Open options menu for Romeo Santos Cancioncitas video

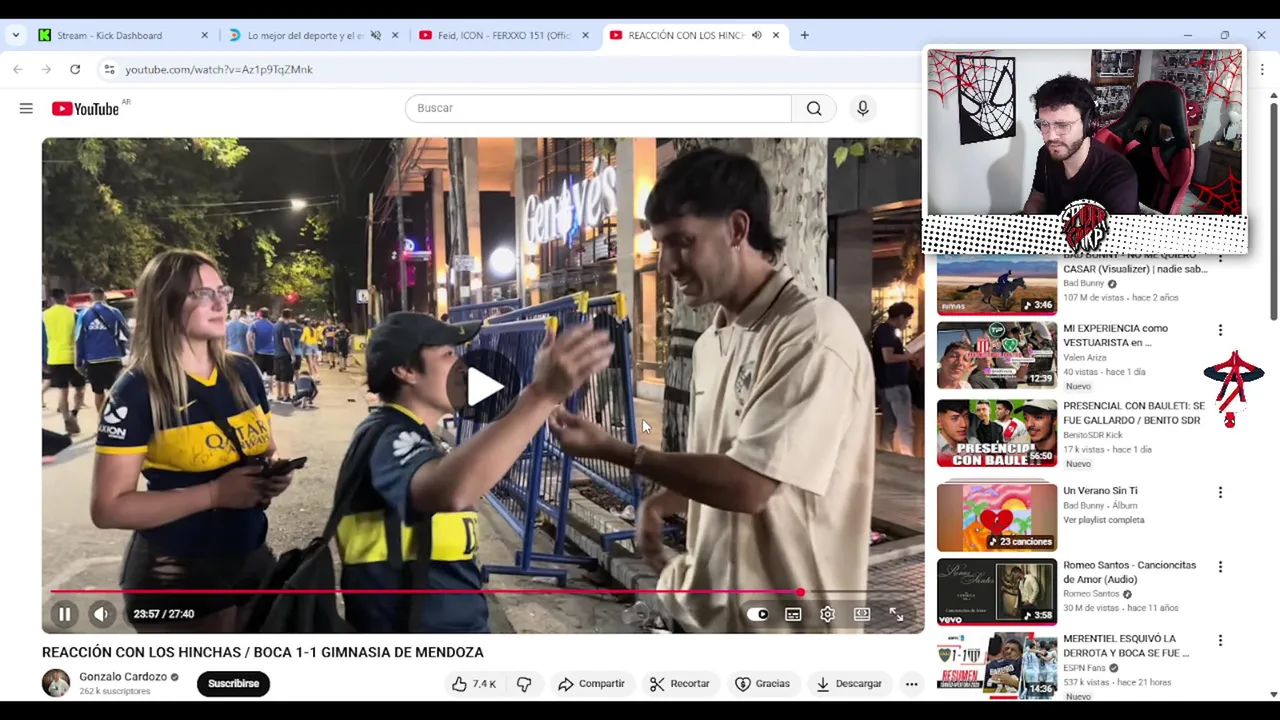click(1220, 567)
